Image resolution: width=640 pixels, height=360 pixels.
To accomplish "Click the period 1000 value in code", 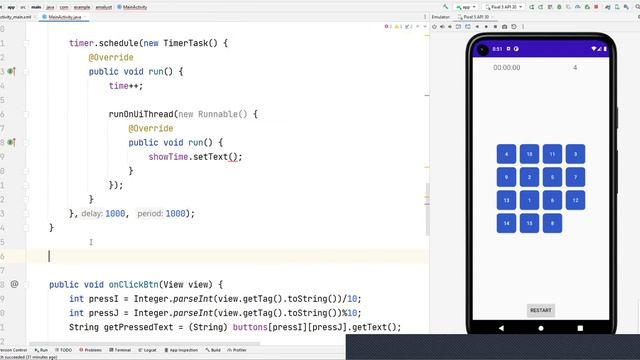I will tap(175, 213).
